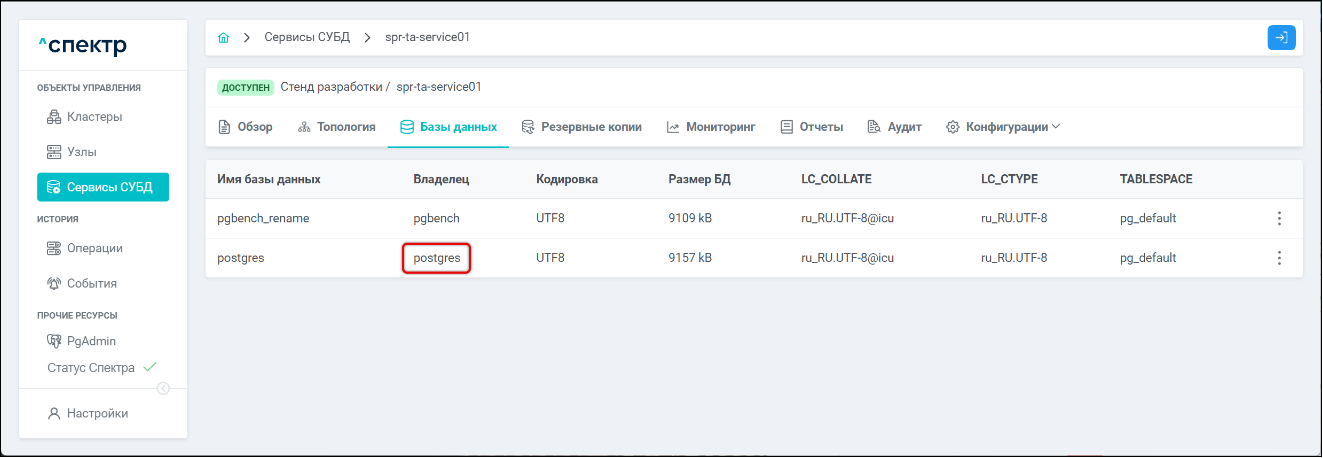Open the Мониторинг tab
1323x458 pixels.
click(x=711, y=127)
